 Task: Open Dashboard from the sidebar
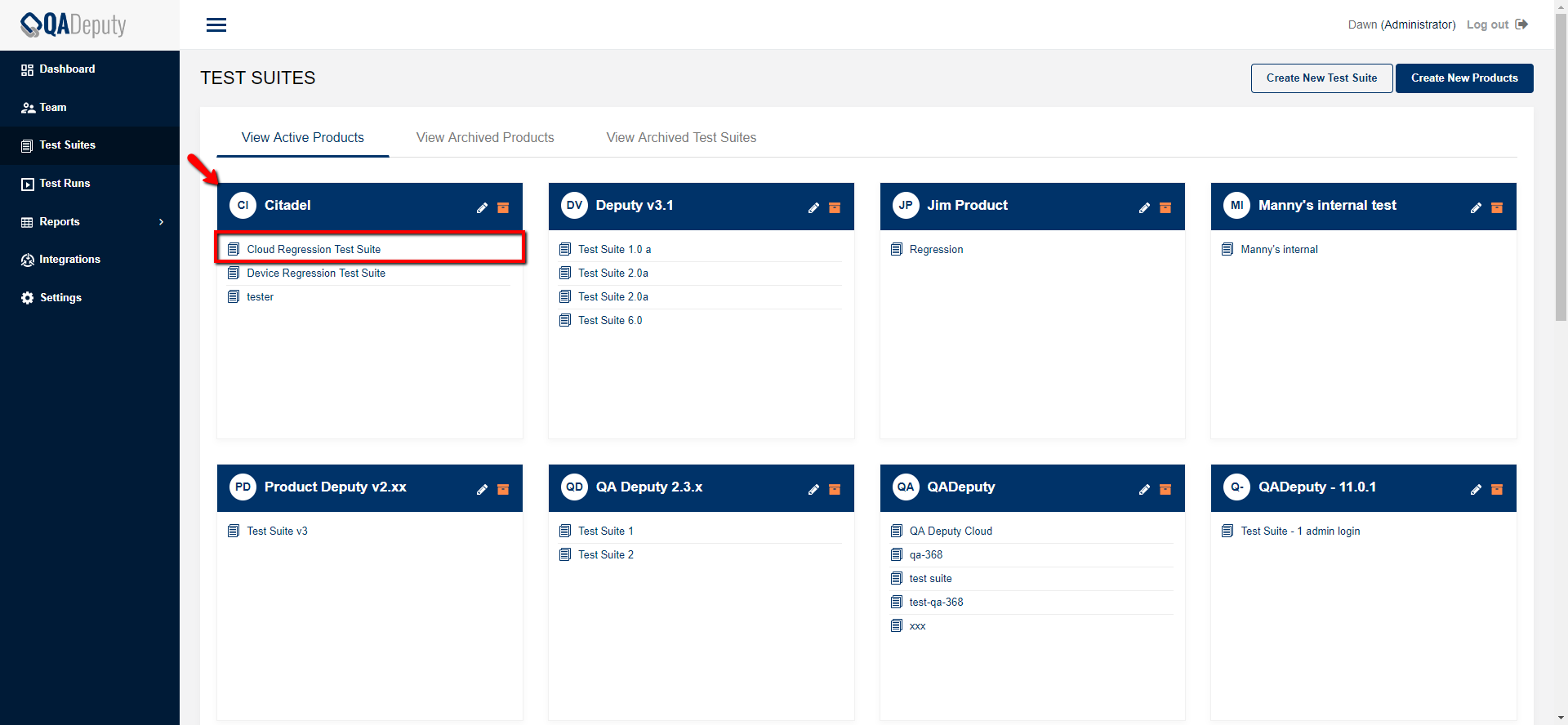(x=90, y=69)
